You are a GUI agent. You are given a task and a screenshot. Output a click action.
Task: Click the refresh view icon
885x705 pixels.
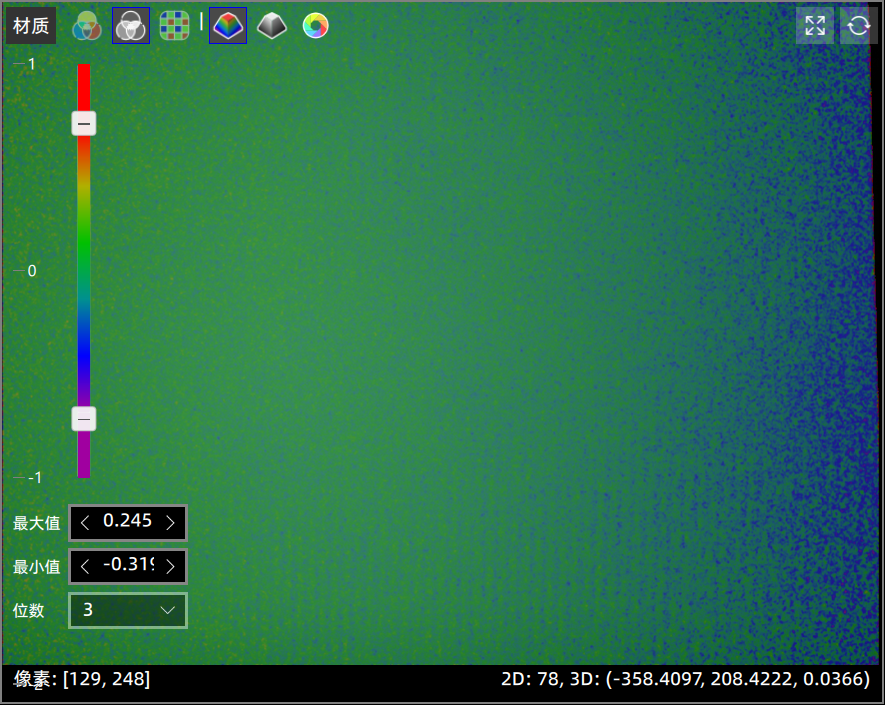click(858, 26)
